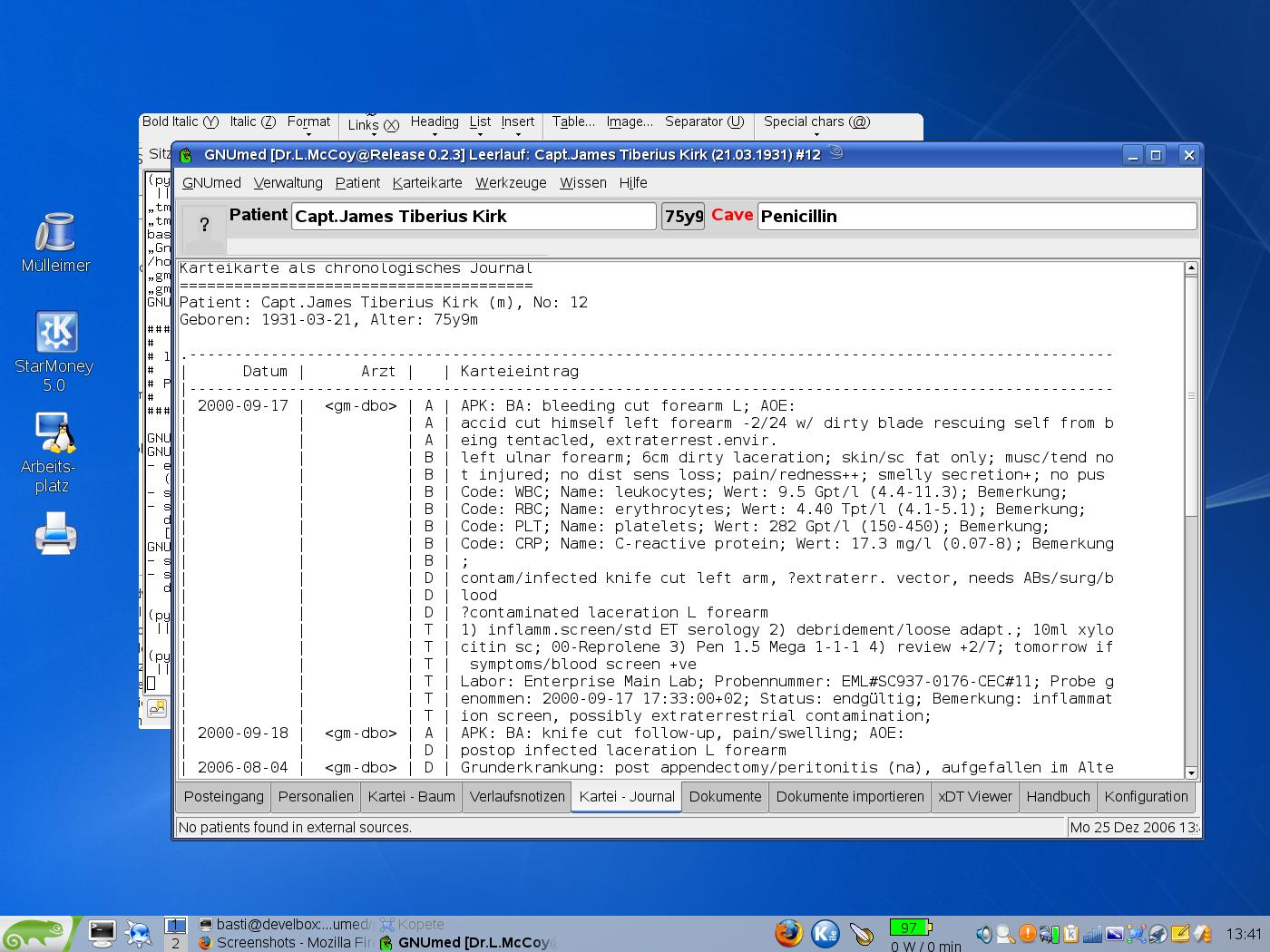Viewport: 1270px width, 952px height.
Task: Switch to the Dokumente importieren tab
Action: tap(850, 796)
